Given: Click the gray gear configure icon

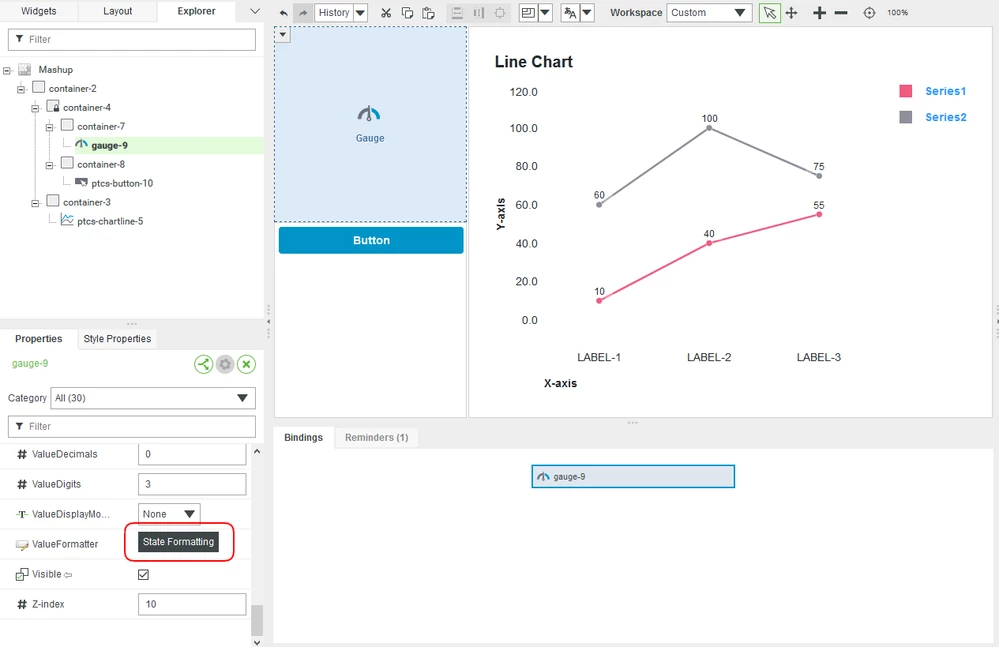Looking at the screenshot, I should (225, 364).
